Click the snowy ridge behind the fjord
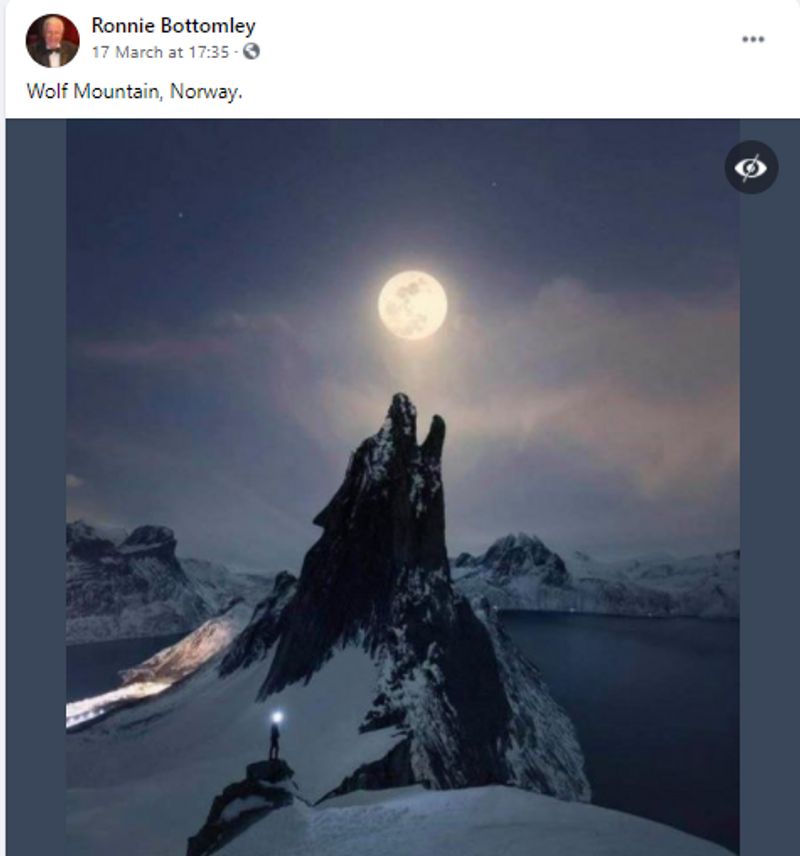800x856 pixels. point(595,576)
